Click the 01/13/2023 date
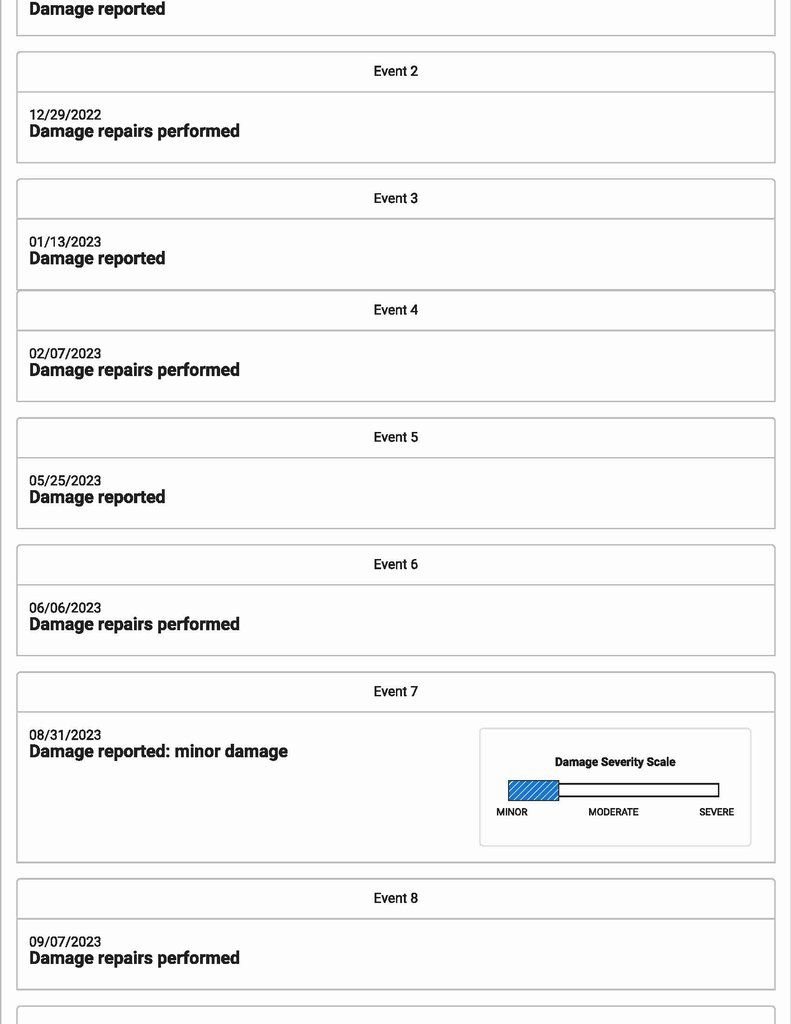The image size is (791, 1024). (65, 242)
